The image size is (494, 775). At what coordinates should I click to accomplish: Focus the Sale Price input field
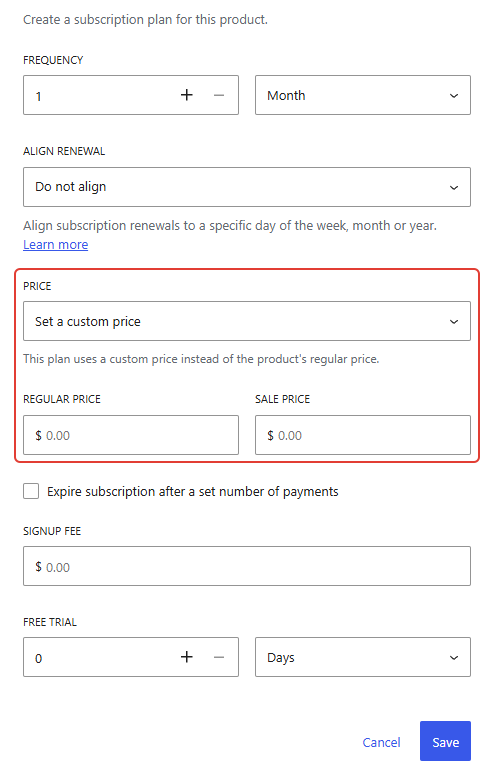pos(363,435)
